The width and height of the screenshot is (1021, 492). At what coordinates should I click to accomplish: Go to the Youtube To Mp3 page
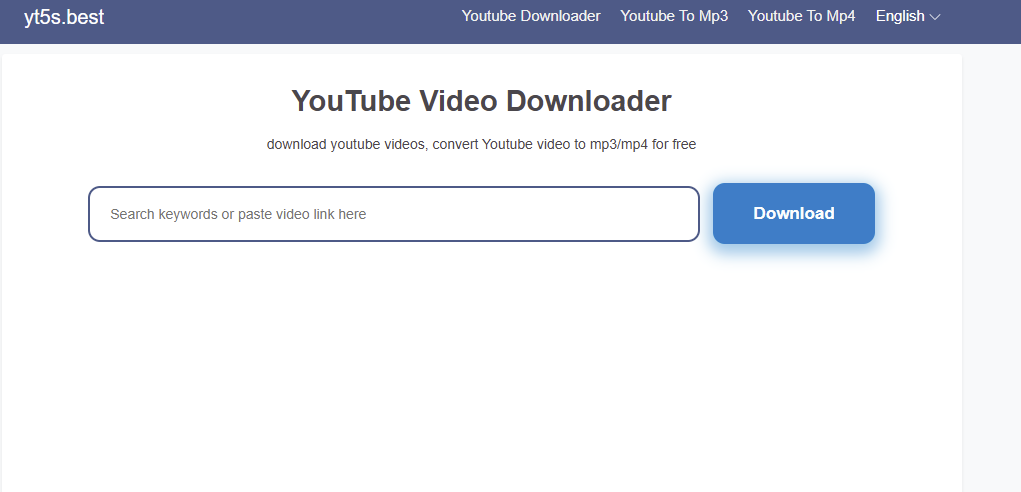(674, 16)
